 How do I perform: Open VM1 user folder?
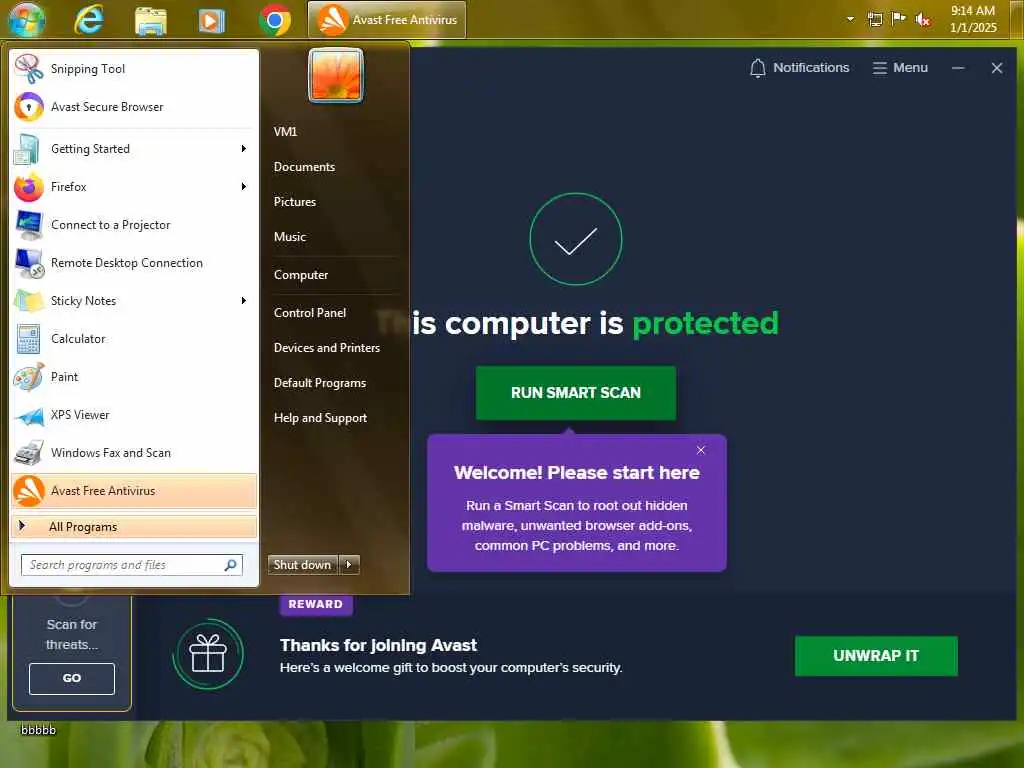pos(285,131)
